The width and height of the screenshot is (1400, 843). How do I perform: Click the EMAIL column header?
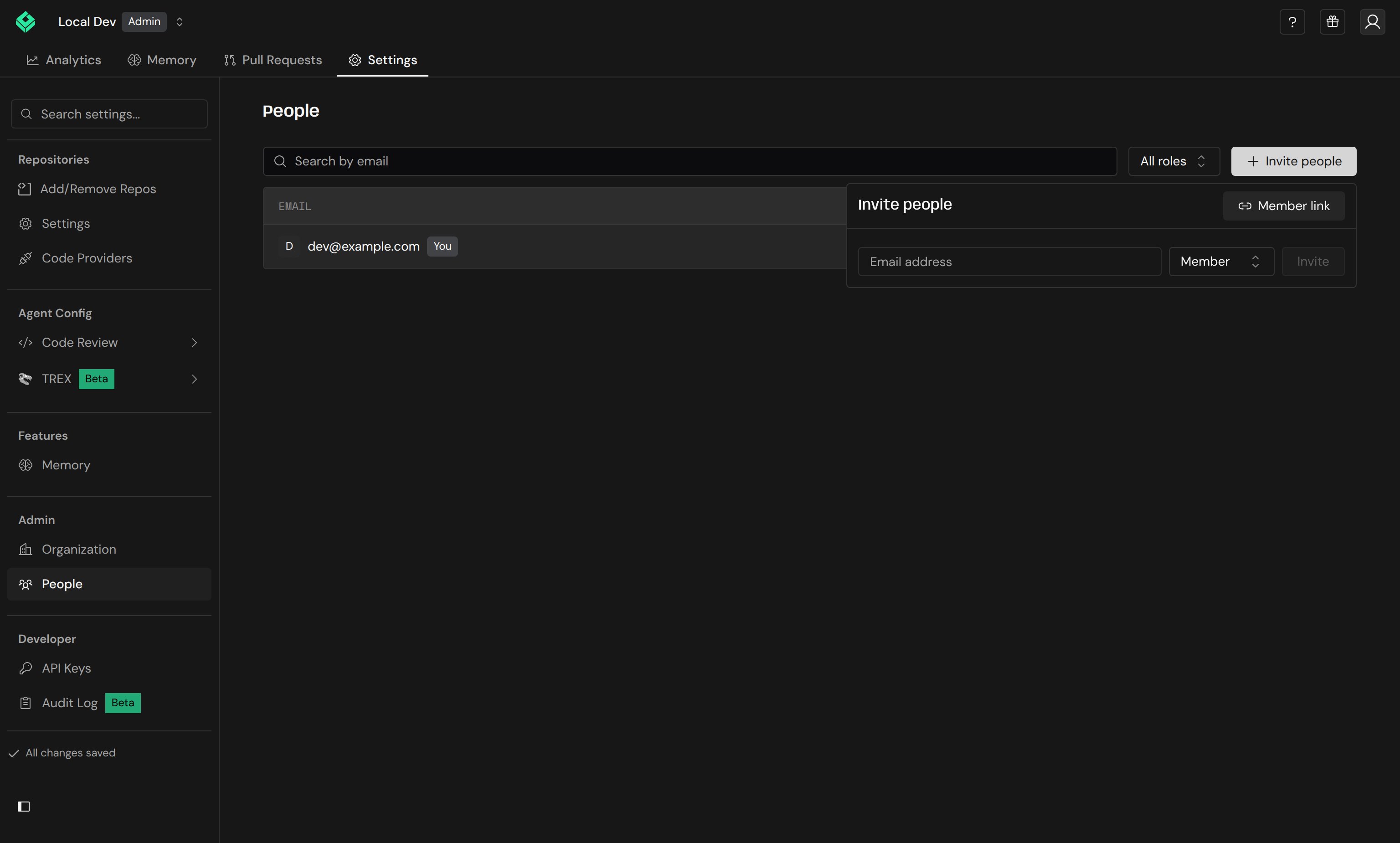coord(295,206)
